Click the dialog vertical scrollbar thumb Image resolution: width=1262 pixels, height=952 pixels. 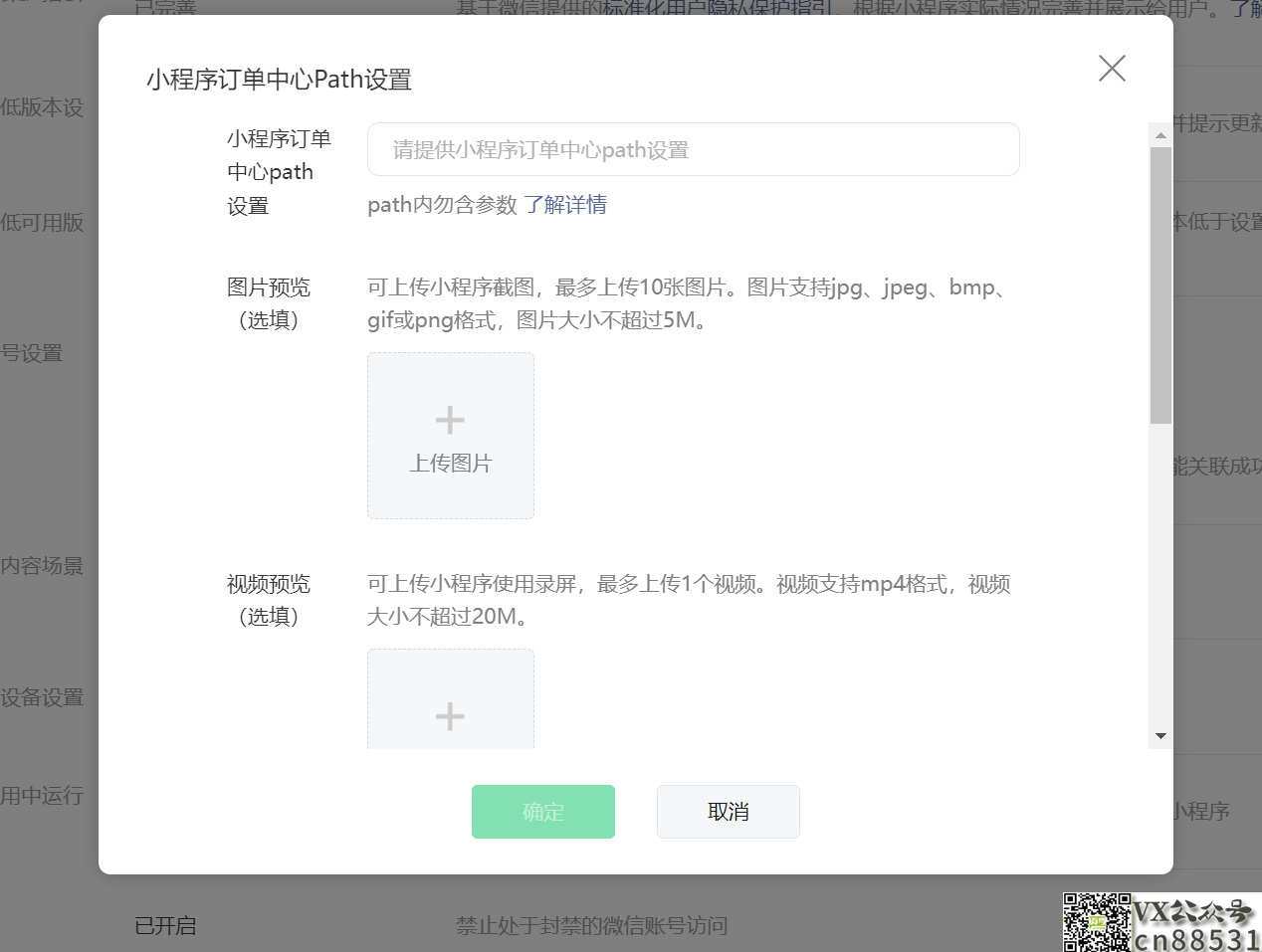pos(1160,286)
